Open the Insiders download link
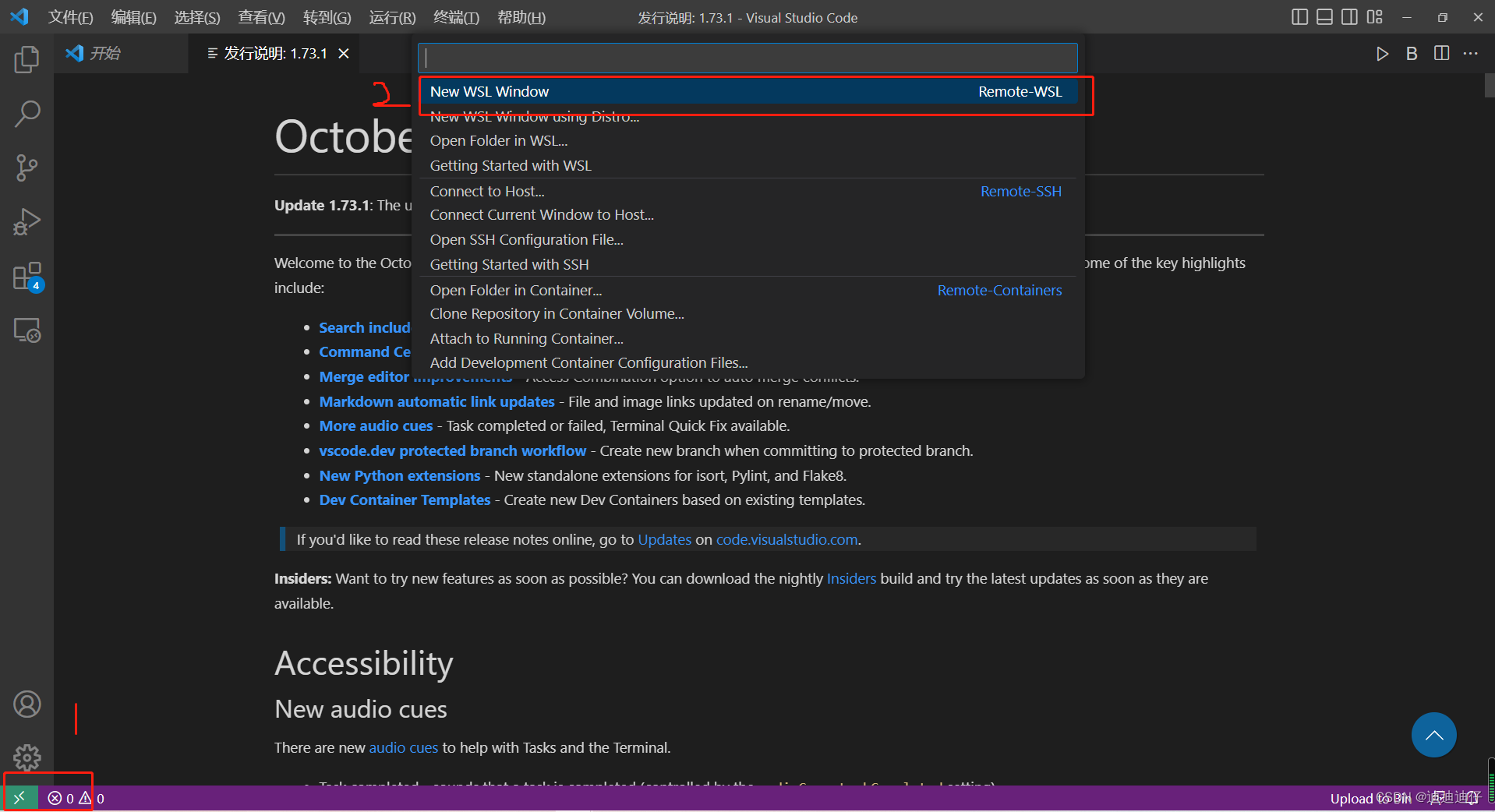This screenshot has width=1495, height=812. (x=851, y=579)
